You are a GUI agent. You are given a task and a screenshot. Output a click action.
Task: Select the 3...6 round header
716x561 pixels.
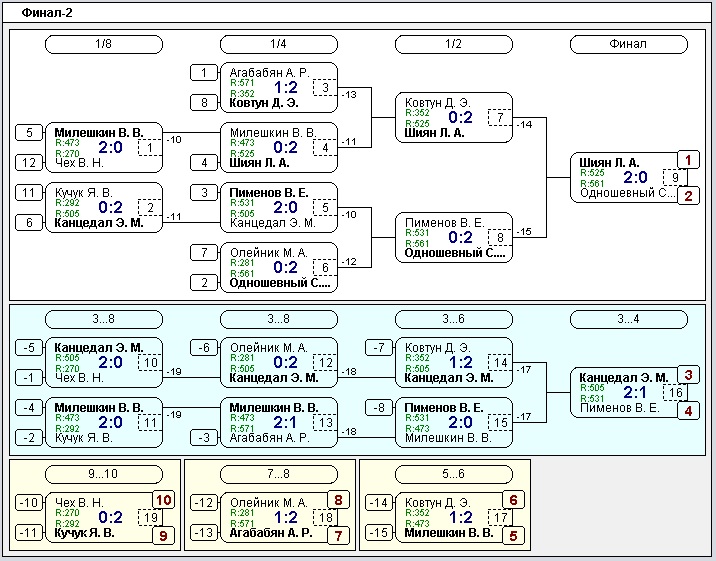point(453,319)
